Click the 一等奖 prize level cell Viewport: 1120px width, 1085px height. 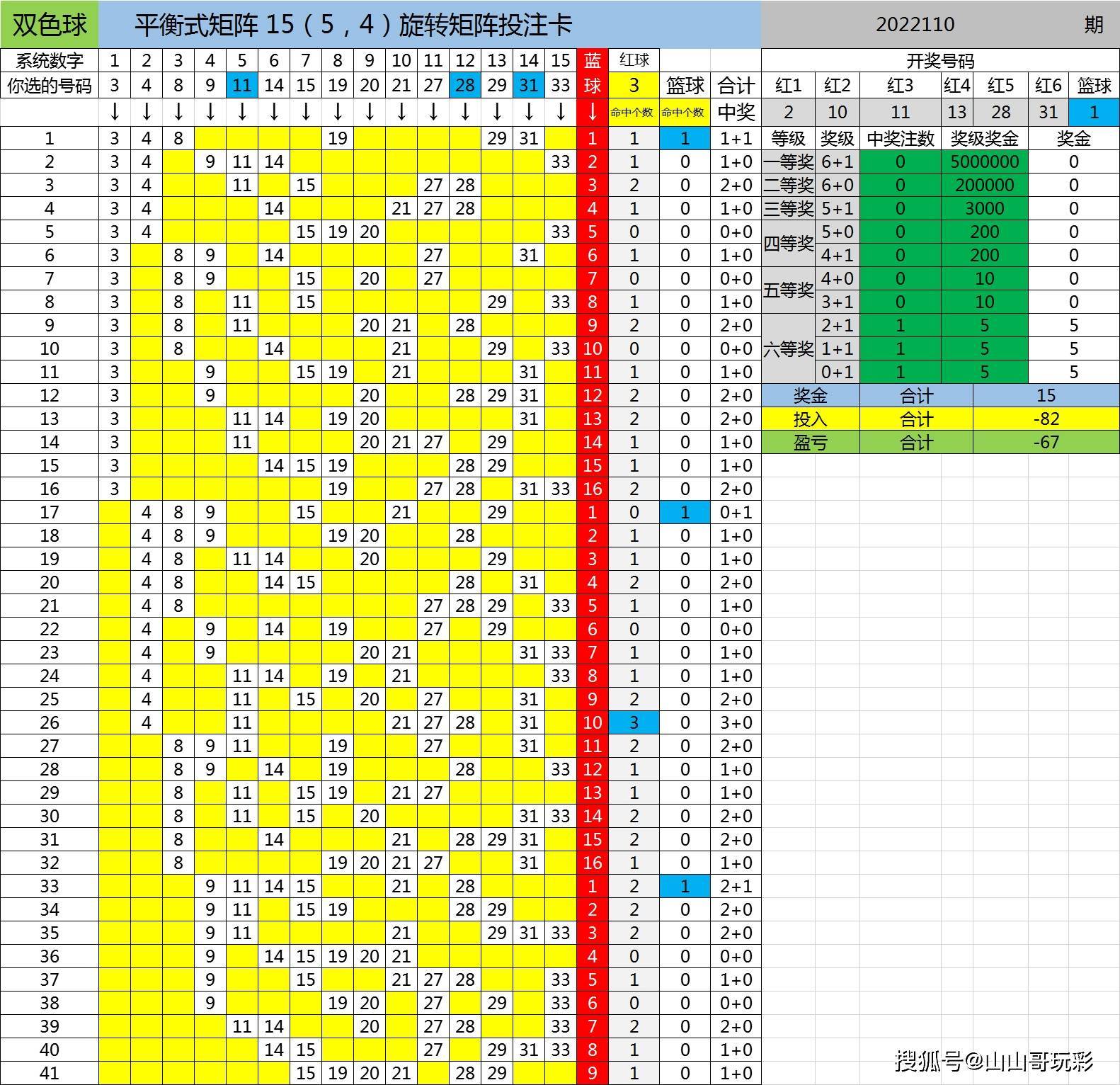(x=788, y=162)
